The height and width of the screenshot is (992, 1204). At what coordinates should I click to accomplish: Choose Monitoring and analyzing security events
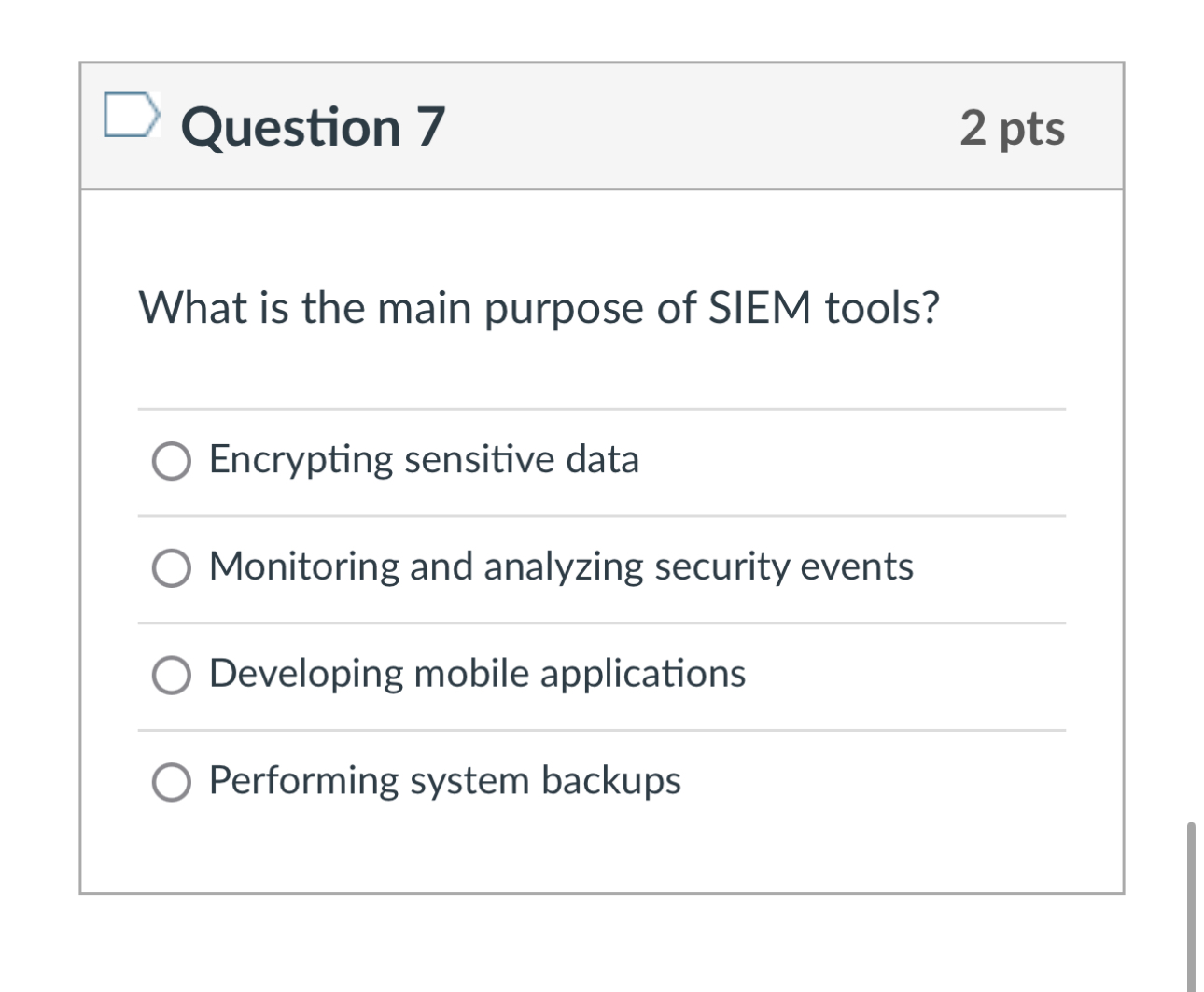point(171,566)
